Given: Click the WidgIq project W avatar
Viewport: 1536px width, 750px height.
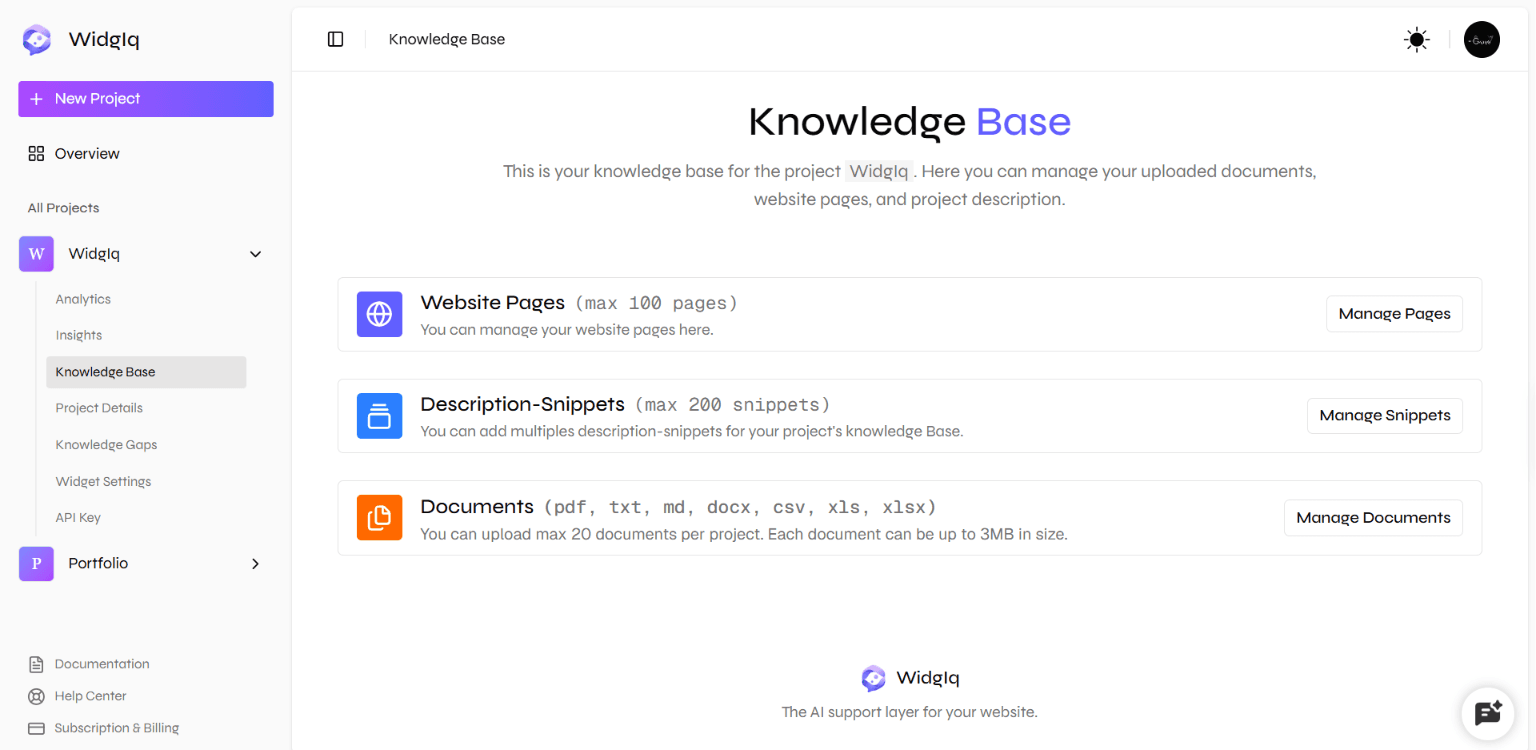Looking at the screenshot, I should click(x=36, y=254).
